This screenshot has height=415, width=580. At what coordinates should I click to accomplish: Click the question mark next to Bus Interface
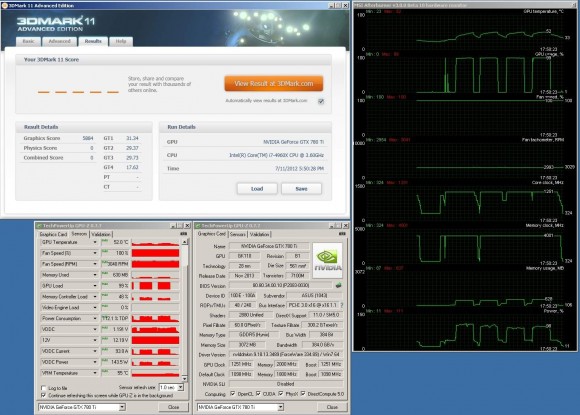pos(342,305)
